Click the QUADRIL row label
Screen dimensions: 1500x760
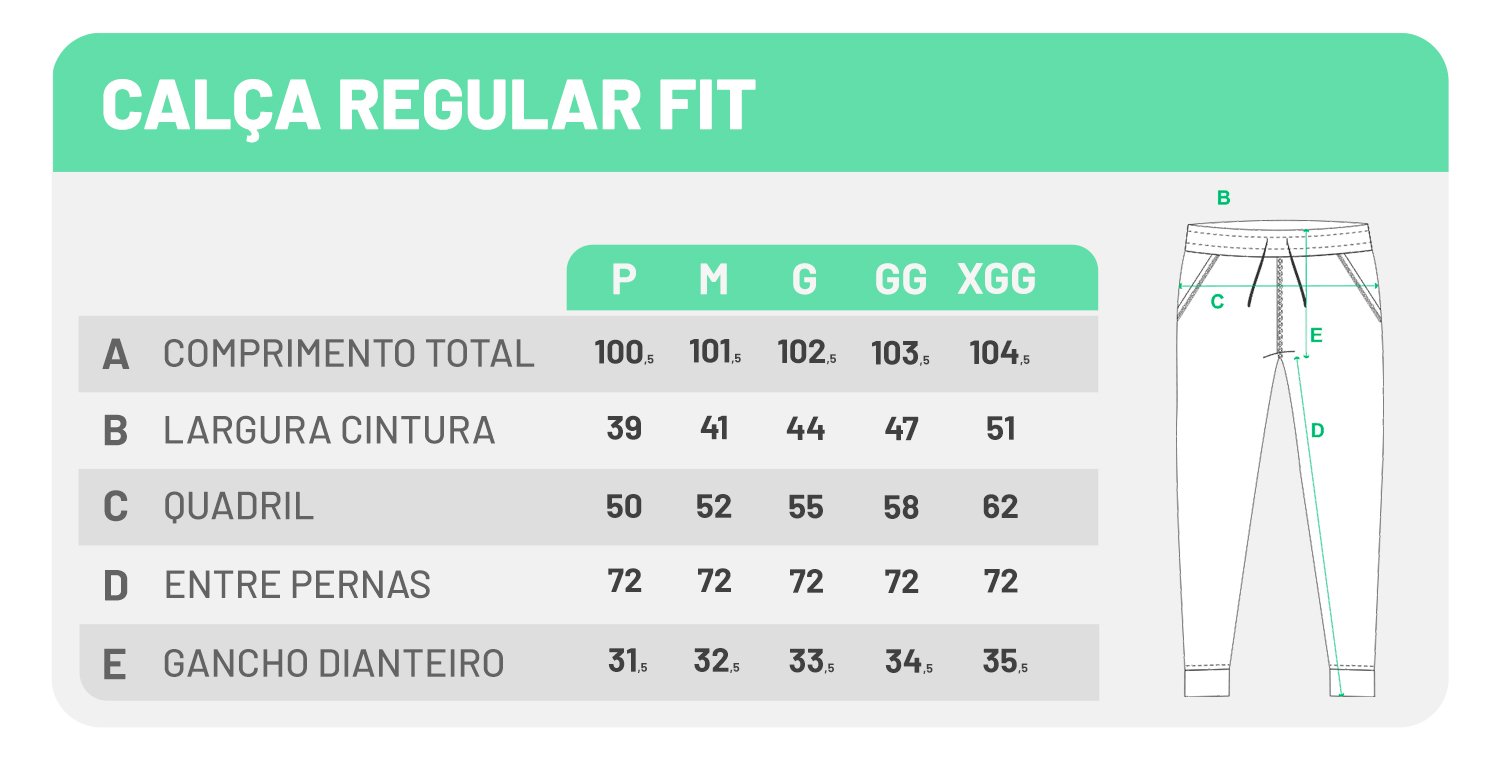238,506
